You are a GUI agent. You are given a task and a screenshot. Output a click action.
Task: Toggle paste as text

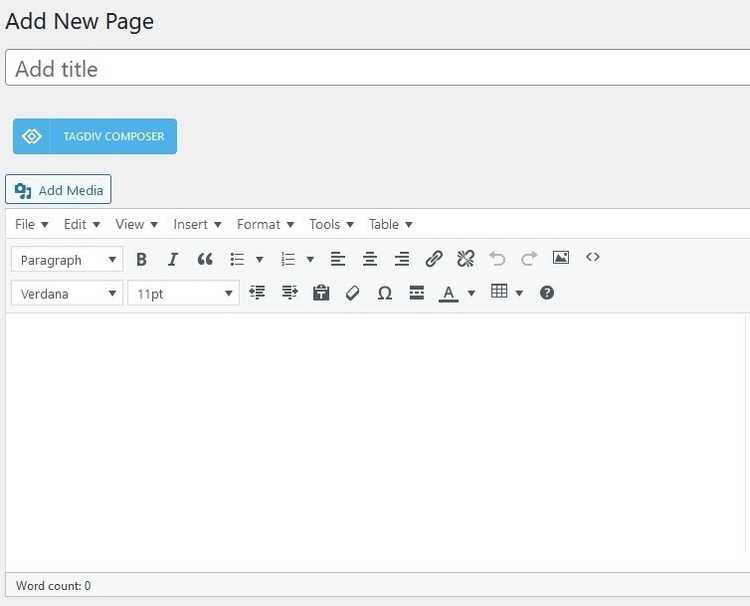click(x=321, y=293)
